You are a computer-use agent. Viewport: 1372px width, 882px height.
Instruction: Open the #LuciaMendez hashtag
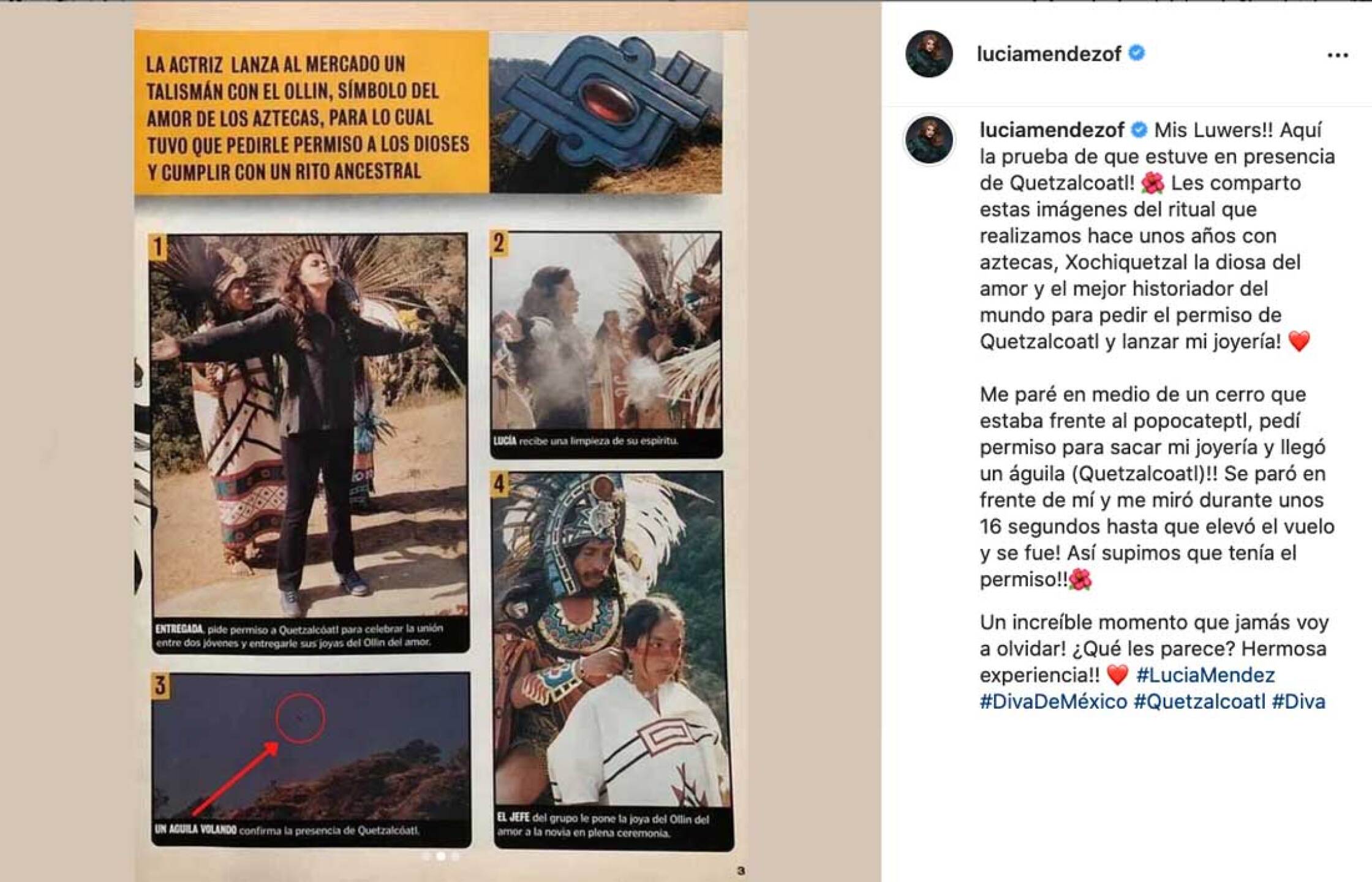(1205, 675)
